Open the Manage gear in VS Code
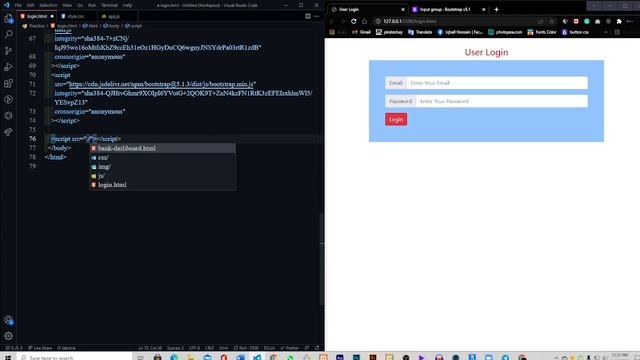Image resolution: width=640 pixels, height=360 pixels. point(8,336)
